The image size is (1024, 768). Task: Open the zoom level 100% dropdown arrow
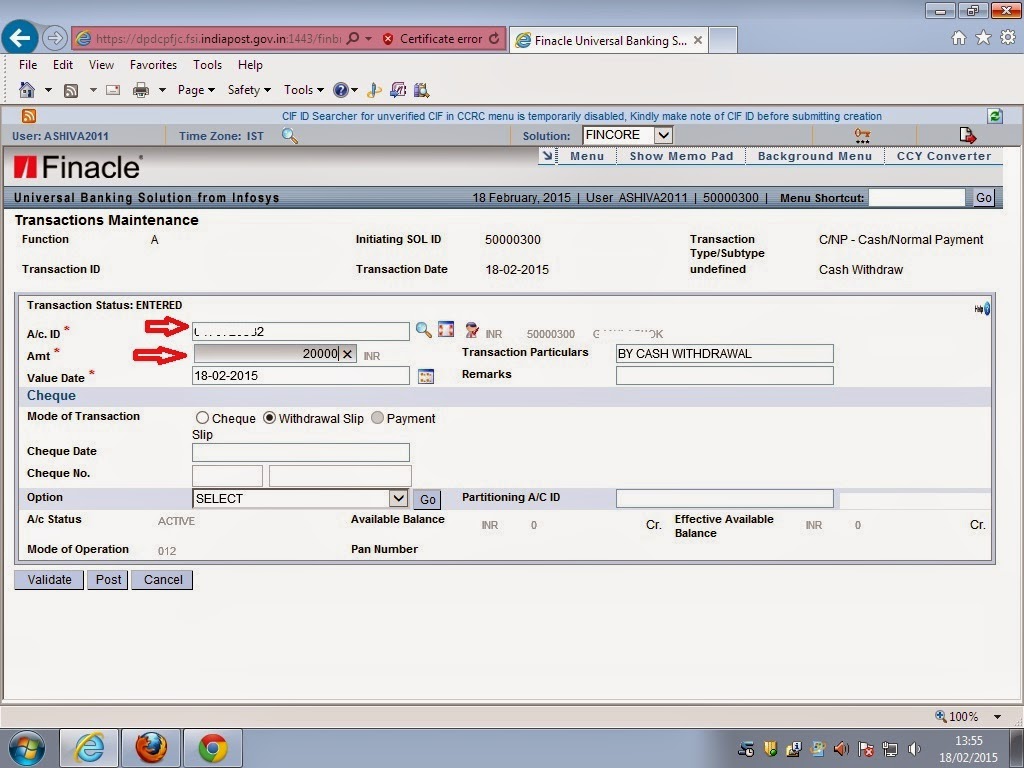pyautogui.click(x=997, y=716)
